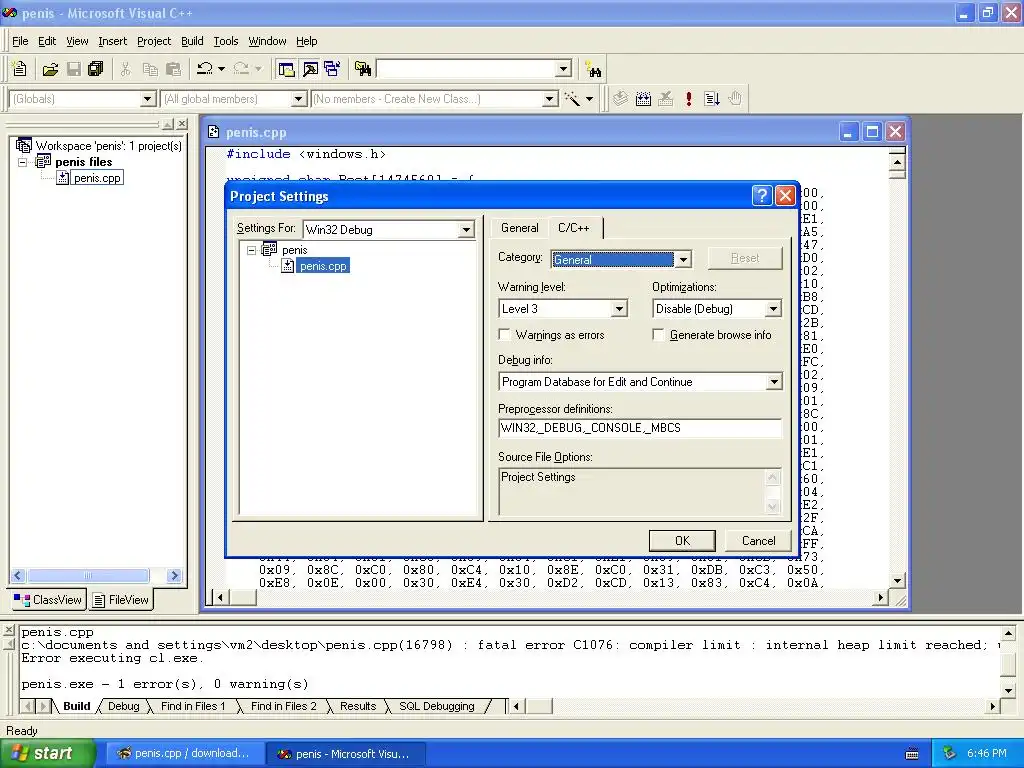
Task: Toggle the Output window icon
Action: [x=310, y=69]
